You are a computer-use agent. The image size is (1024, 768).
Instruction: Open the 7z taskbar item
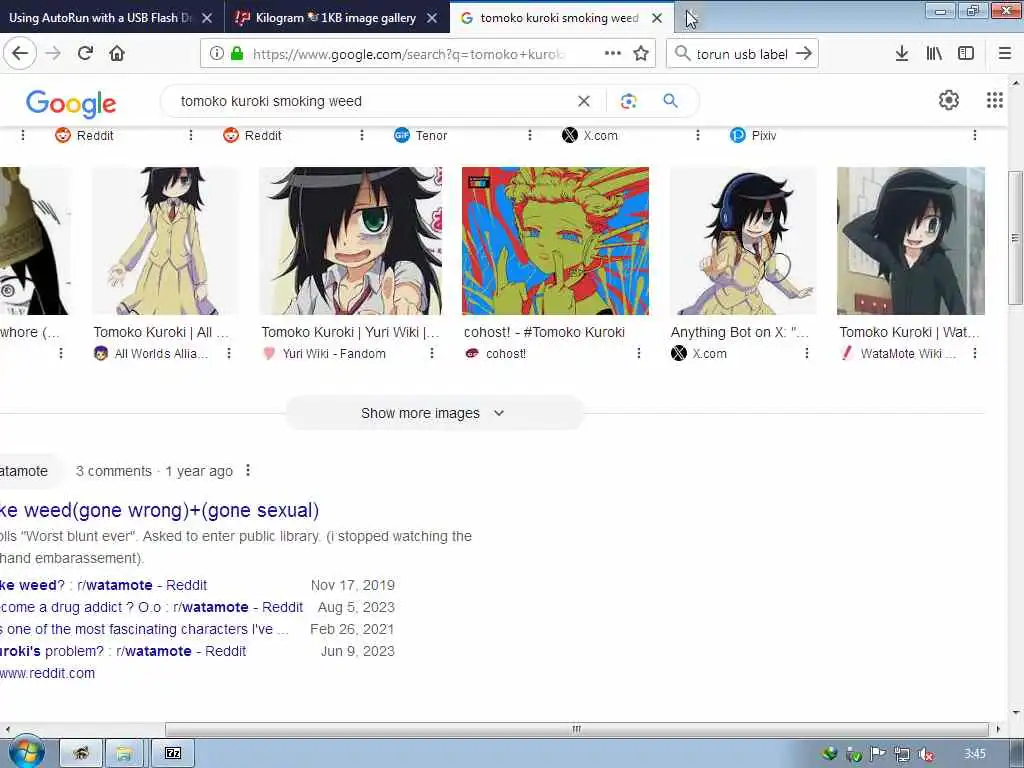tap(173, 754)
